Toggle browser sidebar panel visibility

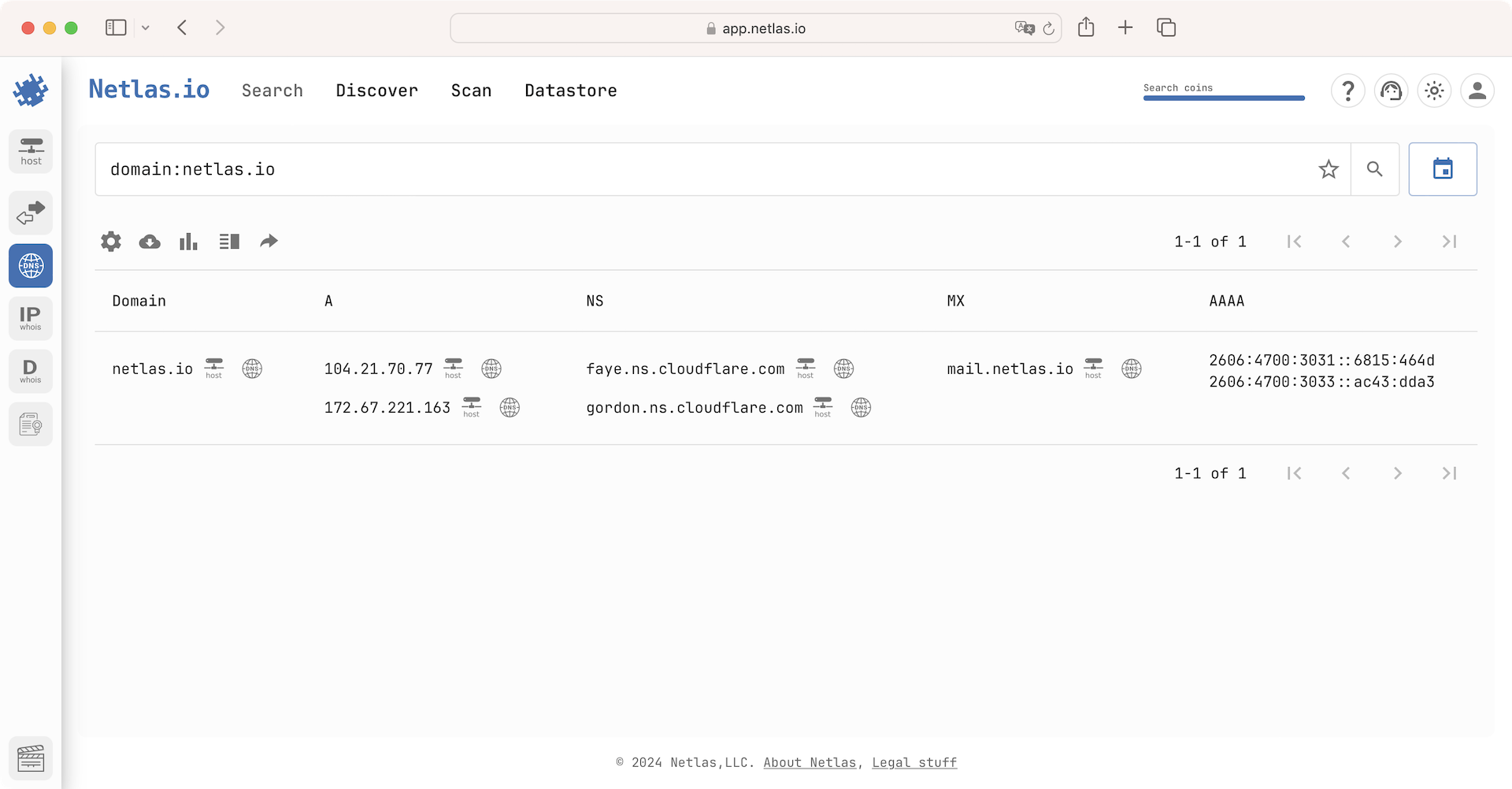pos(115,28)
